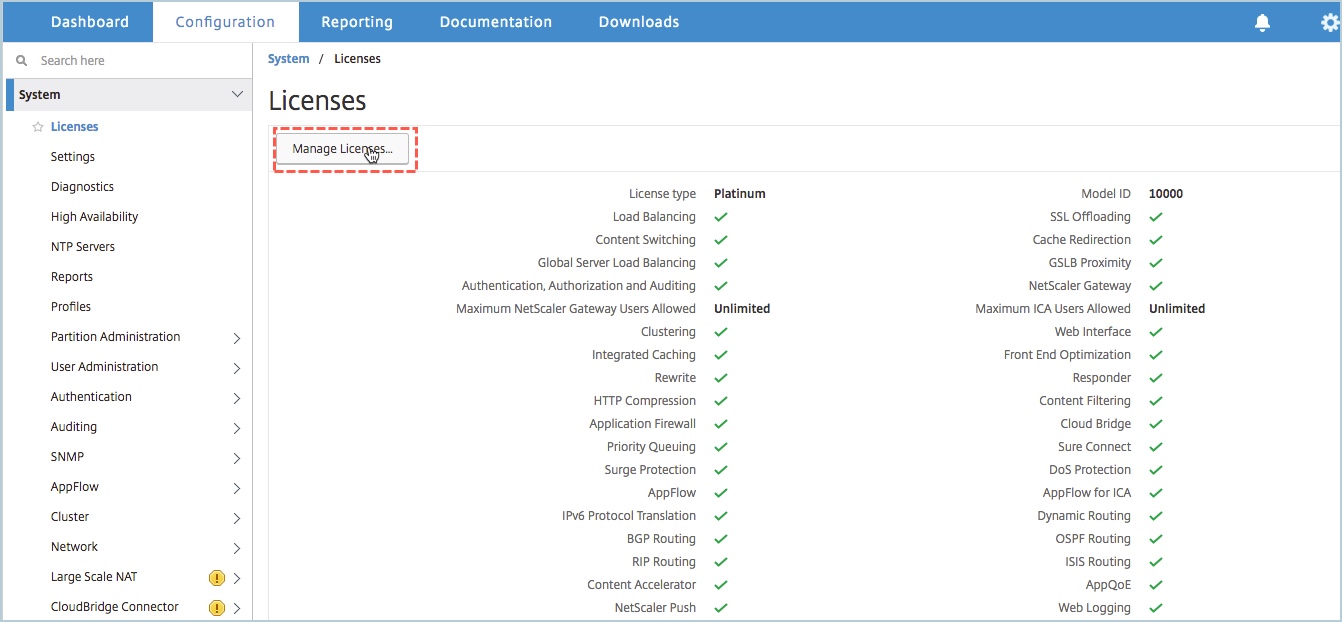1342x622 pixels.
Task: Click the search magnifier icon
Action: pyautogui.click(x=22, y=61)
